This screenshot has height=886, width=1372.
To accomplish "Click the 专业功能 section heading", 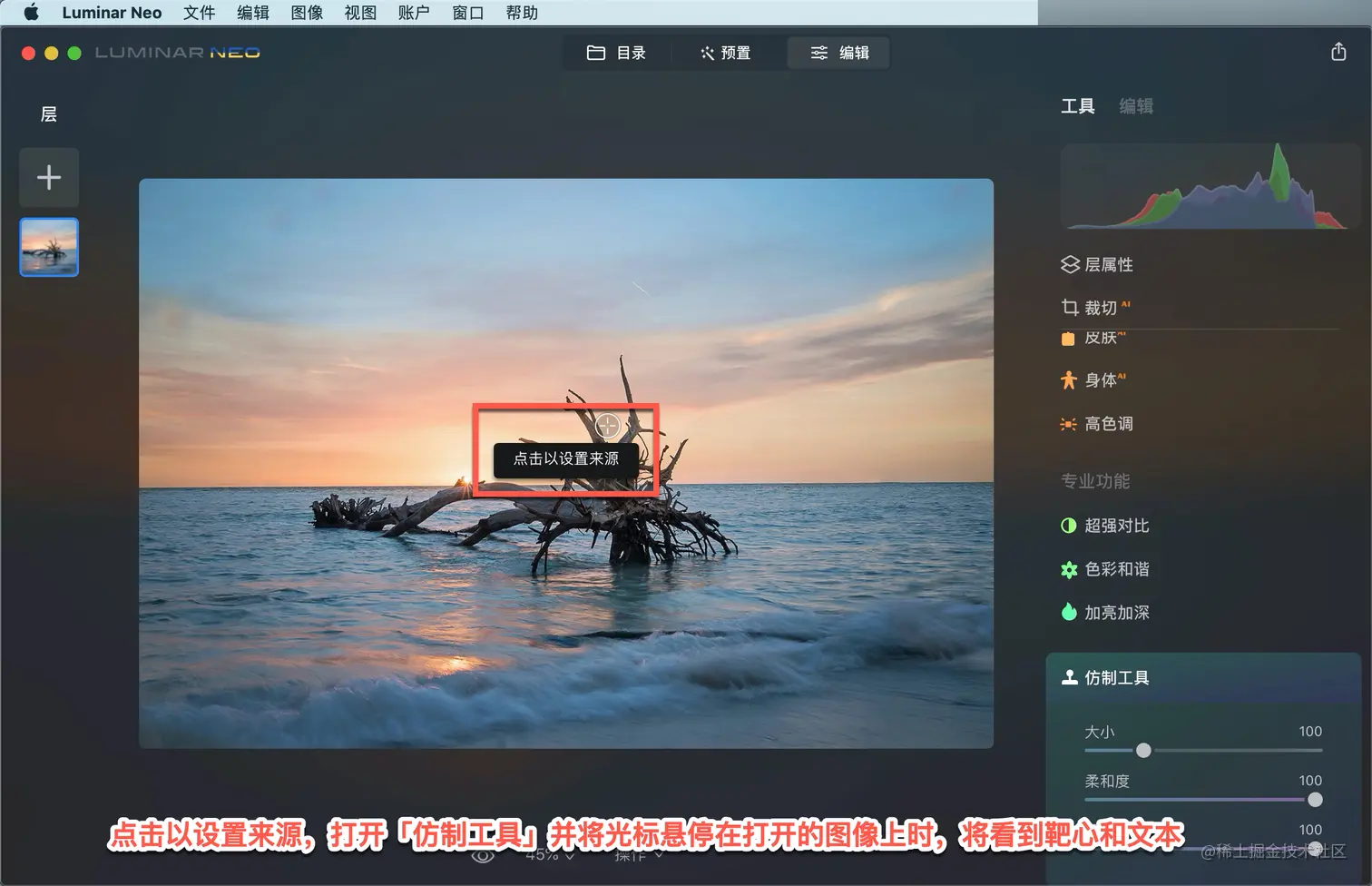I will coord(1095,481).
